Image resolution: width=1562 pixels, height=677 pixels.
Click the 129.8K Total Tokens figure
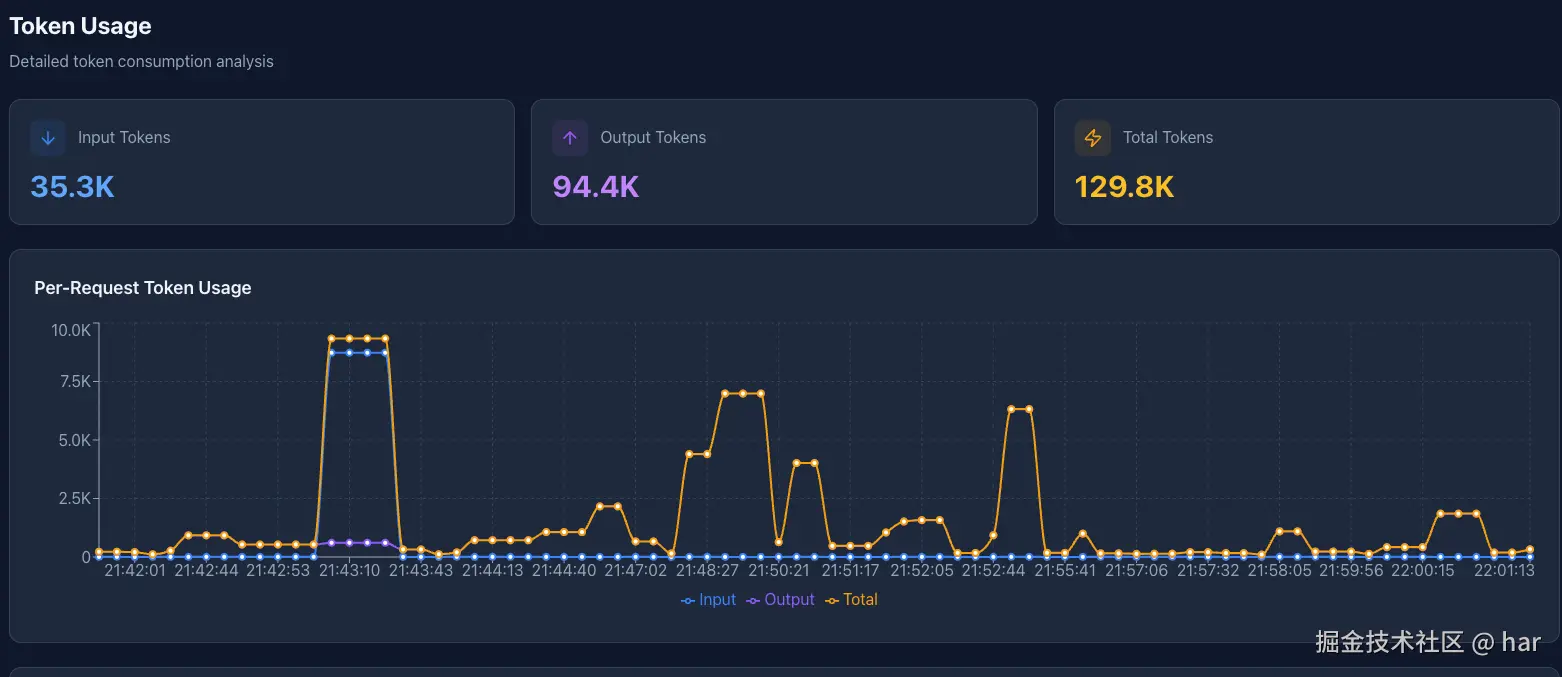(1124, 186)
